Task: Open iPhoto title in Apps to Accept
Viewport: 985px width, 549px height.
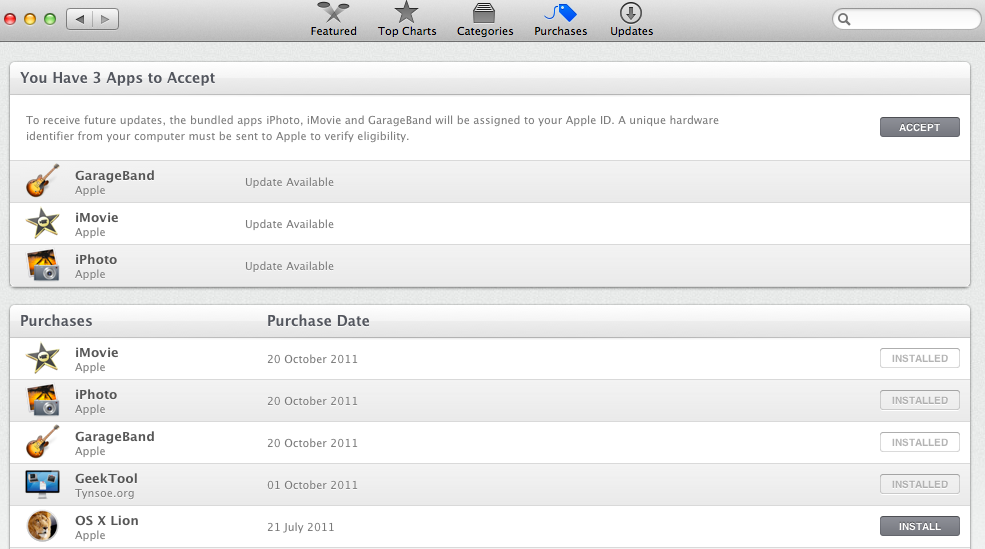Action: point(95,259)
